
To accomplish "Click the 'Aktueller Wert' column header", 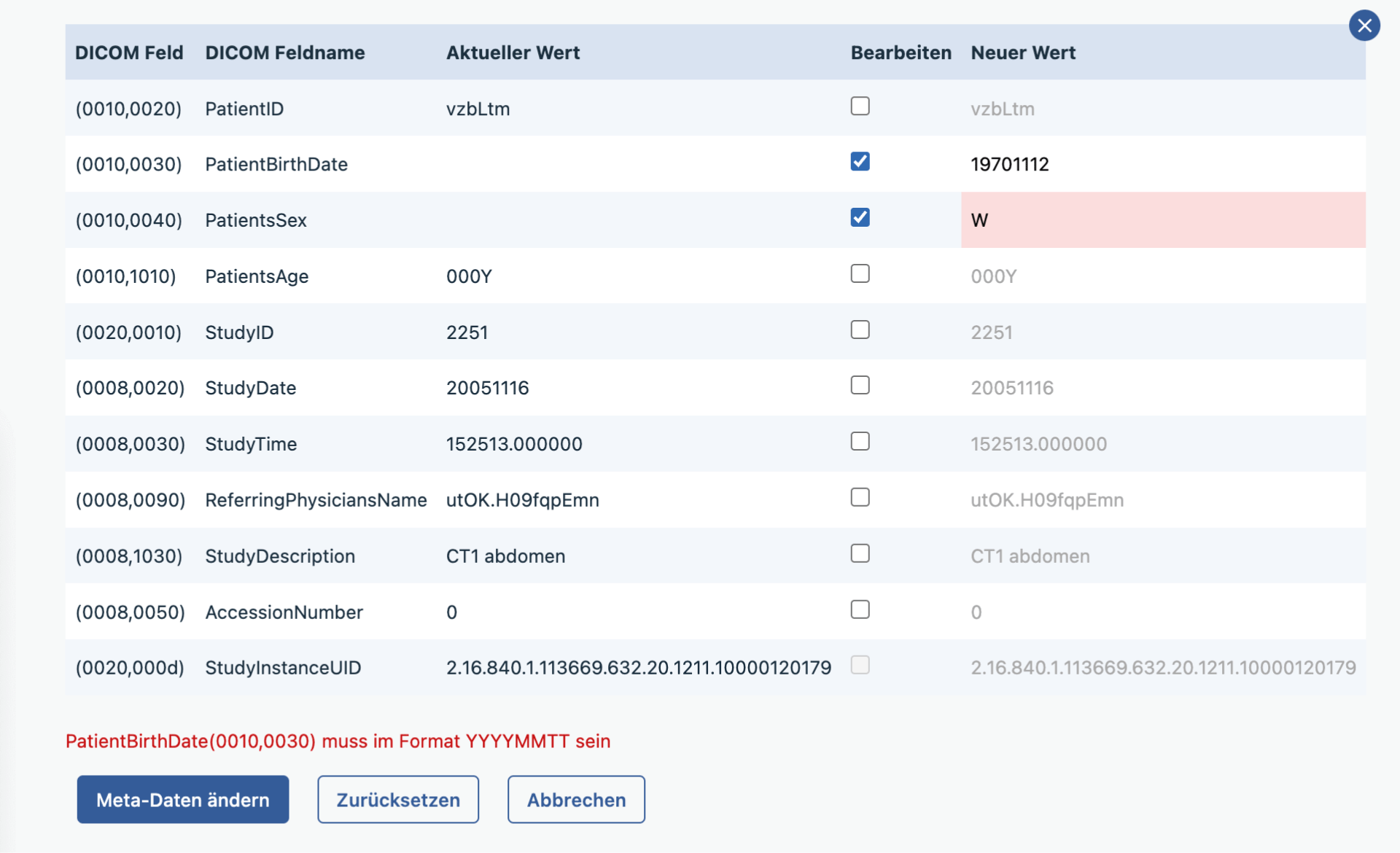I will [513, 52].
